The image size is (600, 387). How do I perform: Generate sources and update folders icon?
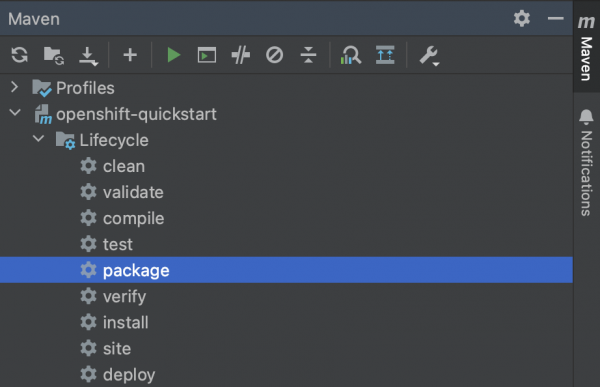click(54, 56)
